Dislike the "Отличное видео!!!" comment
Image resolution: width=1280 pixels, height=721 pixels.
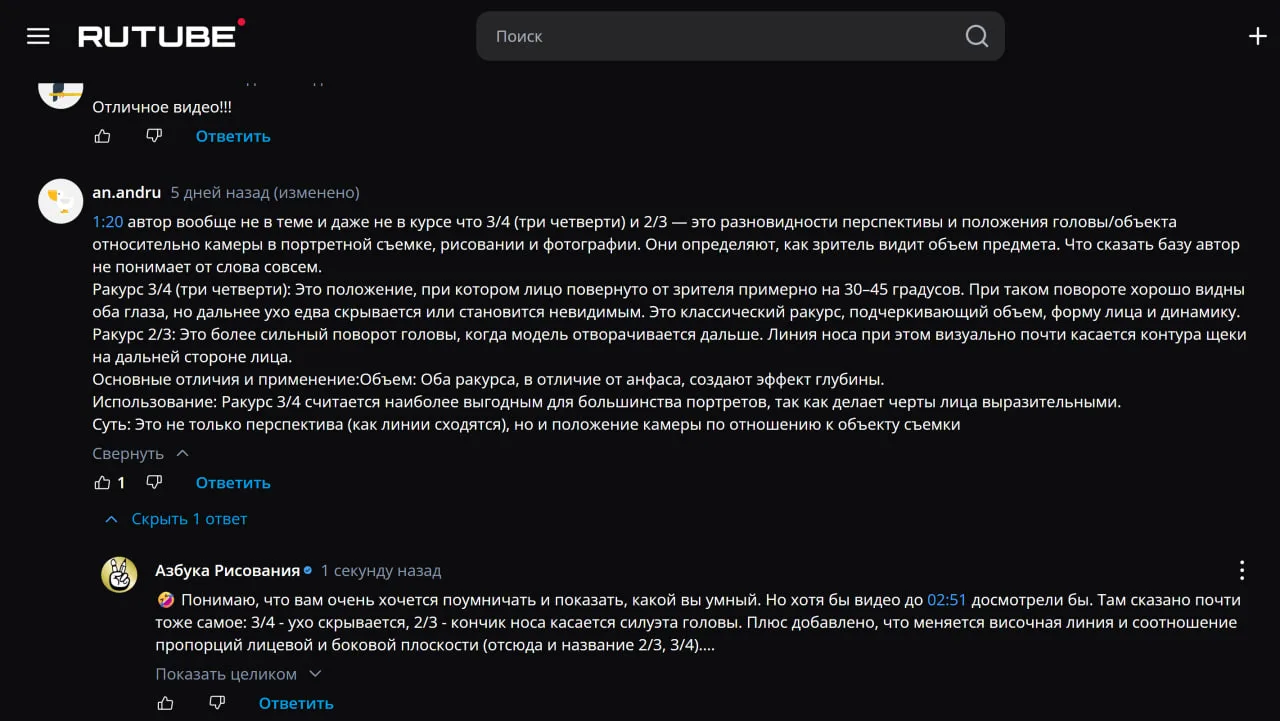point(154,136)
